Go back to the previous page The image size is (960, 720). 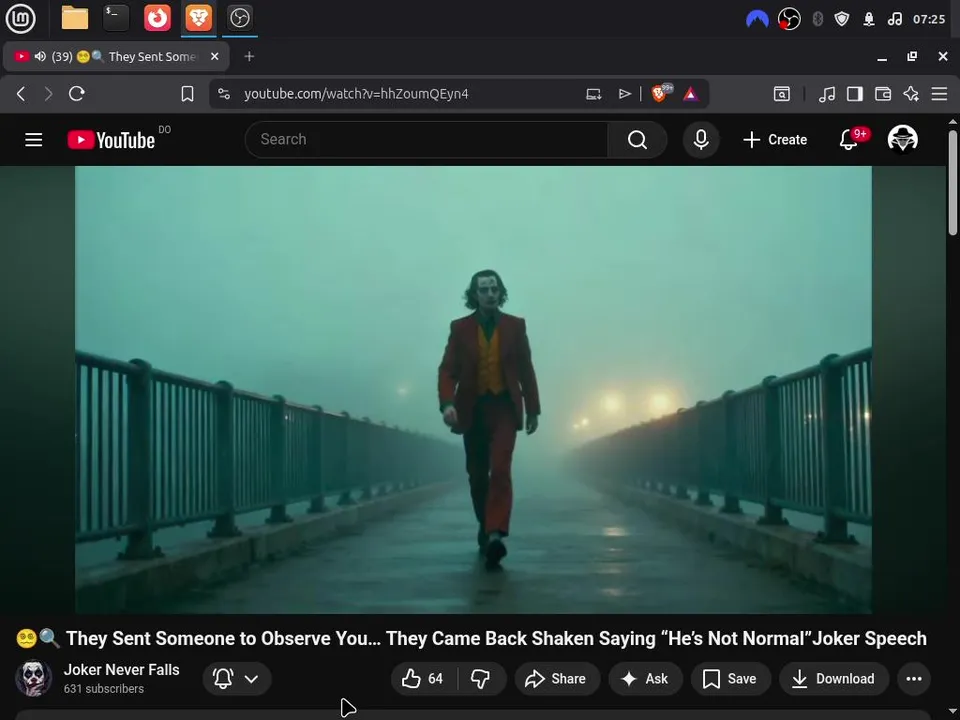pos(21,94)
